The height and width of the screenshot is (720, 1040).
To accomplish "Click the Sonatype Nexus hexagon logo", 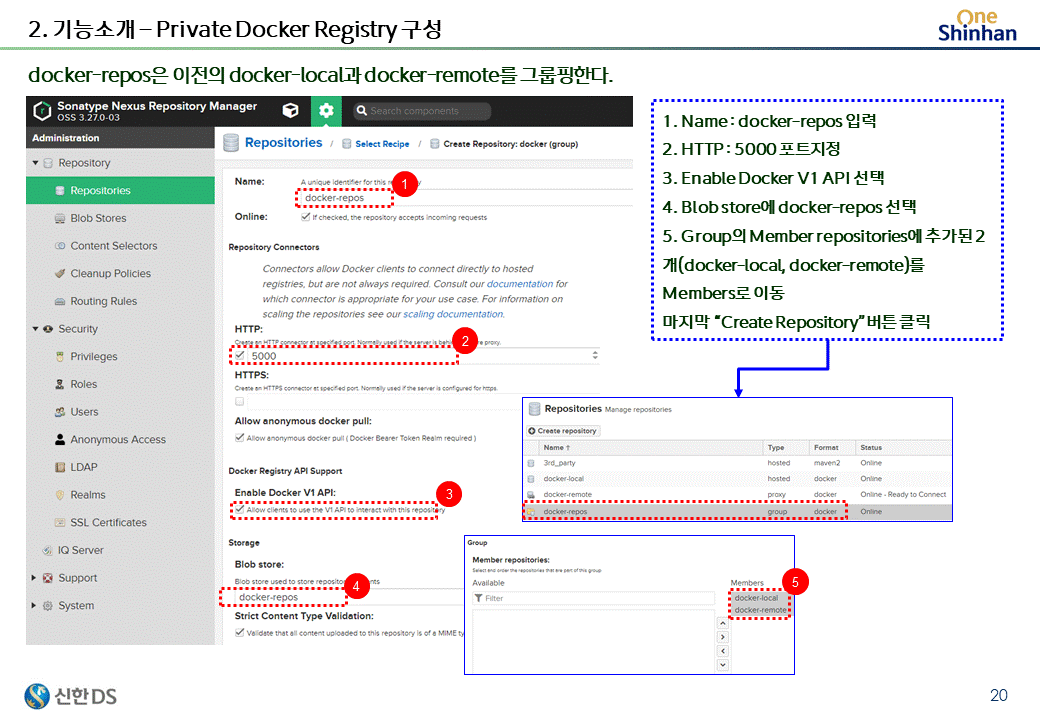I will [x=42, y=111].
